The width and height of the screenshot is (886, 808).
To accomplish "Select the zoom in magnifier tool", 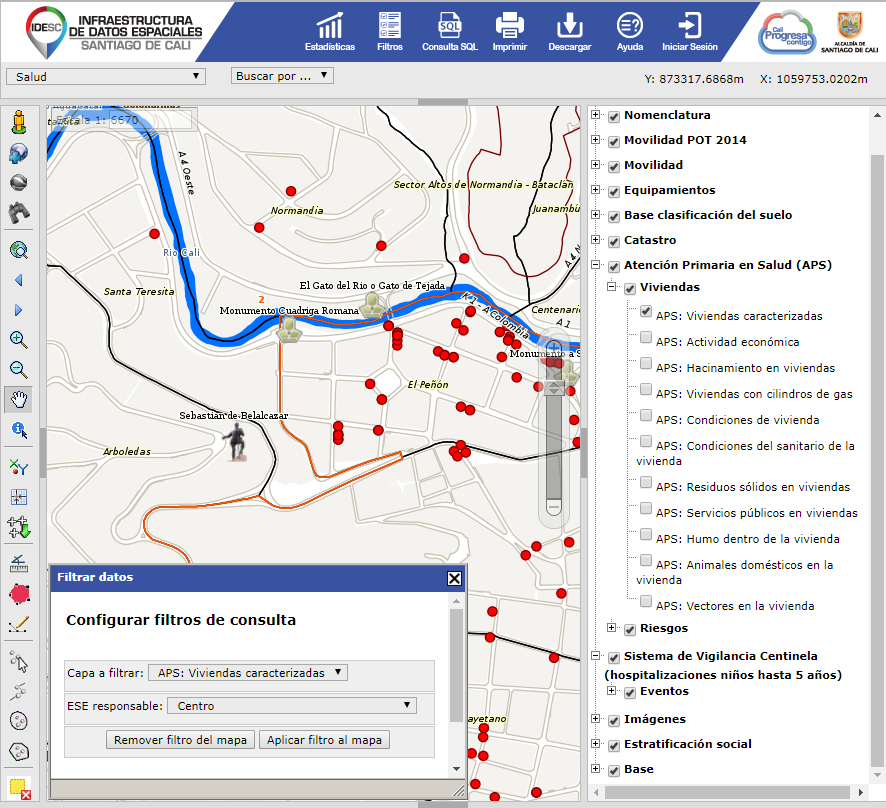I will (x=18, y=340).
